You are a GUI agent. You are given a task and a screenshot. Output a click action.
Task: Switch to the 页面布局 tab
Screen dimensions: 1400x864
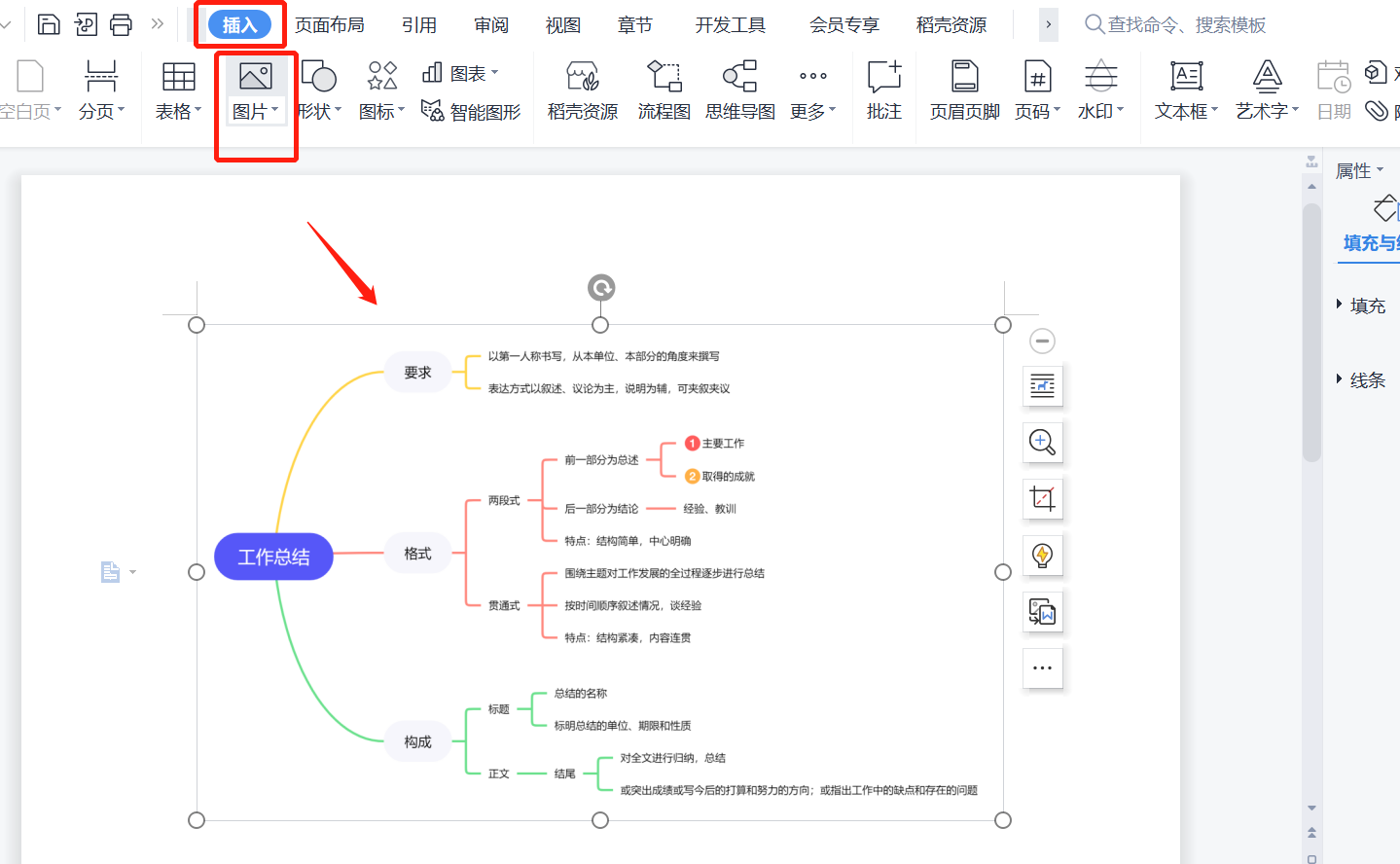(x=330, y=25)
